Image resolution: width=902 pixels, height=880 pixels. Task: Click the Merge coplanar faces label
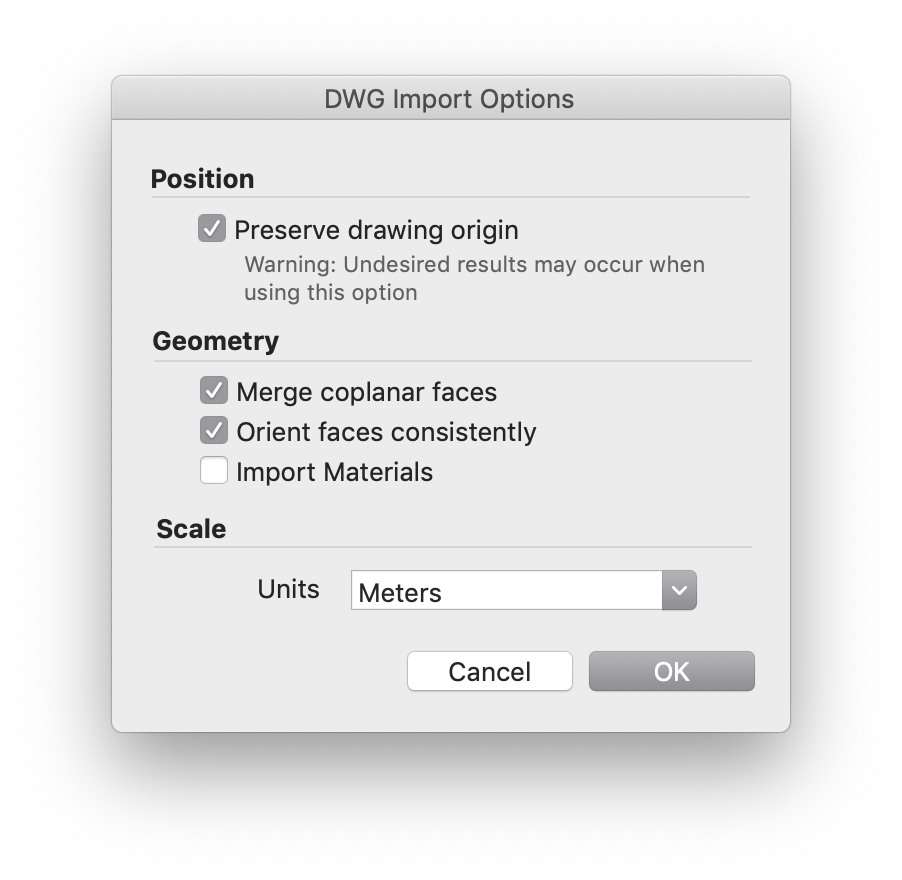coord(366,392)
